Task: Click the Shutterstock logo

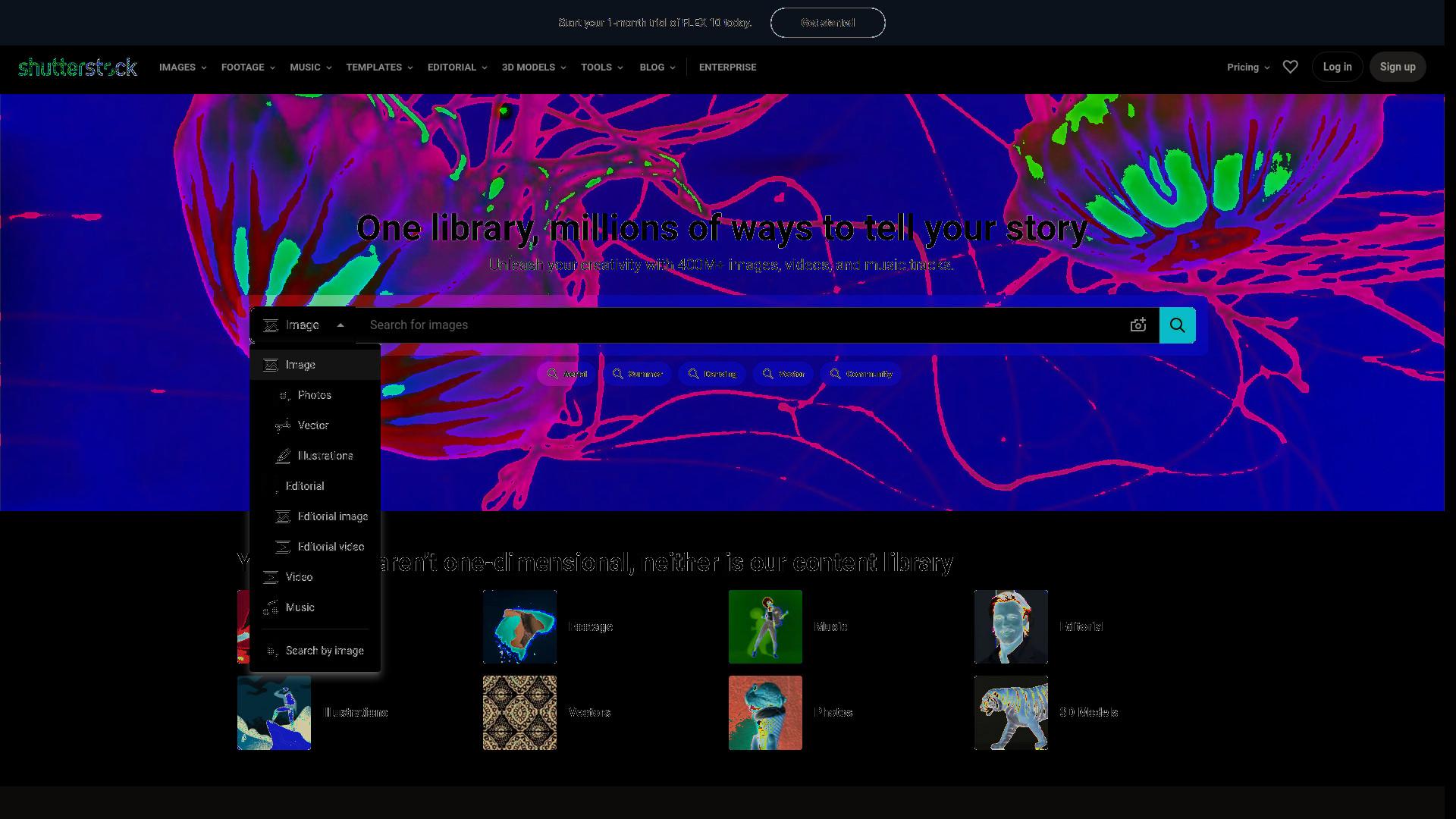Action: tap(77, 67)
